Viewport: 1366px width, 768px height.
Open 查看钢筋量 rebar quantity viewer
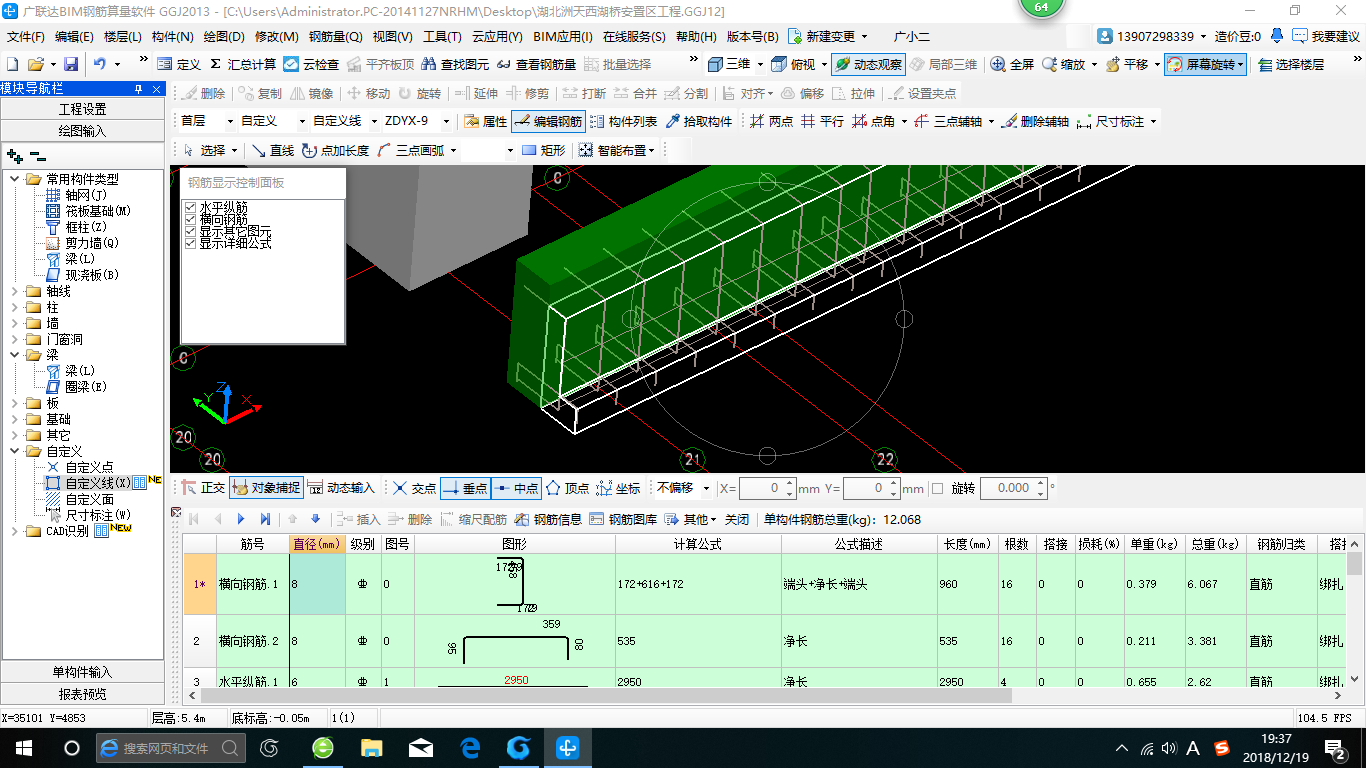point(535,64)
